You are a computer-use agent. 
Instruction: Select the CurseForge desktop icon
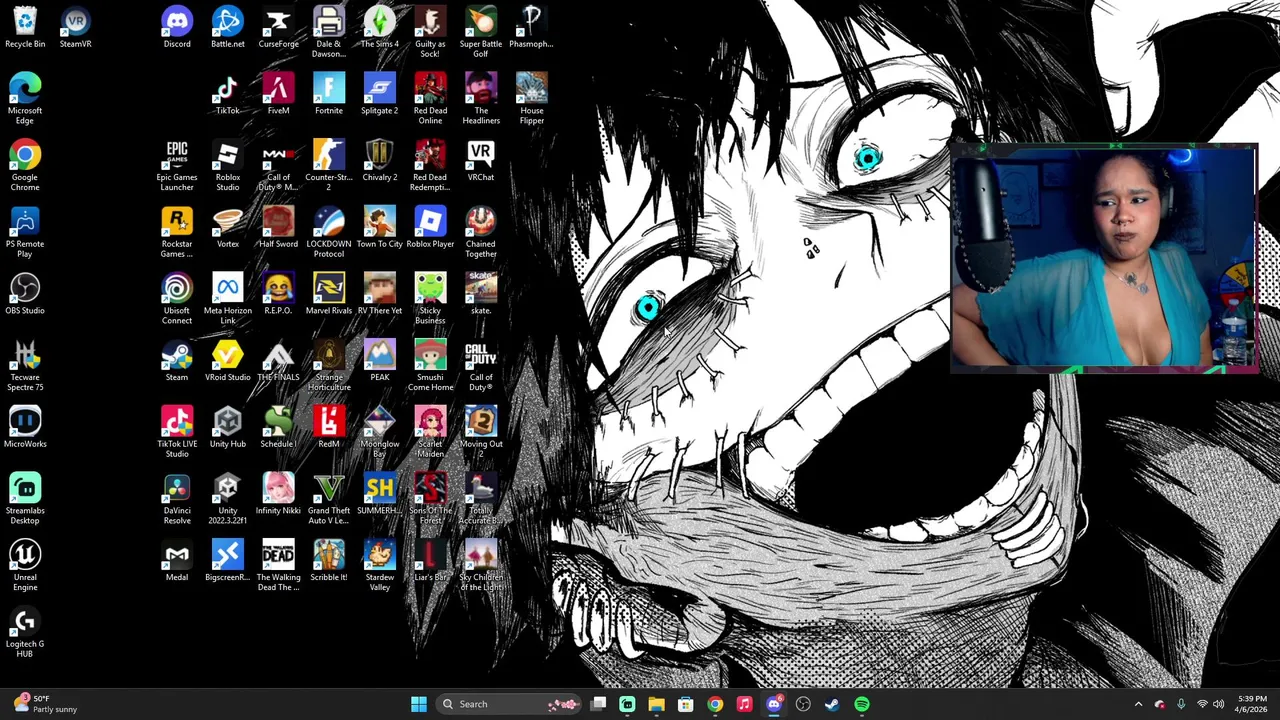point(278,27)
